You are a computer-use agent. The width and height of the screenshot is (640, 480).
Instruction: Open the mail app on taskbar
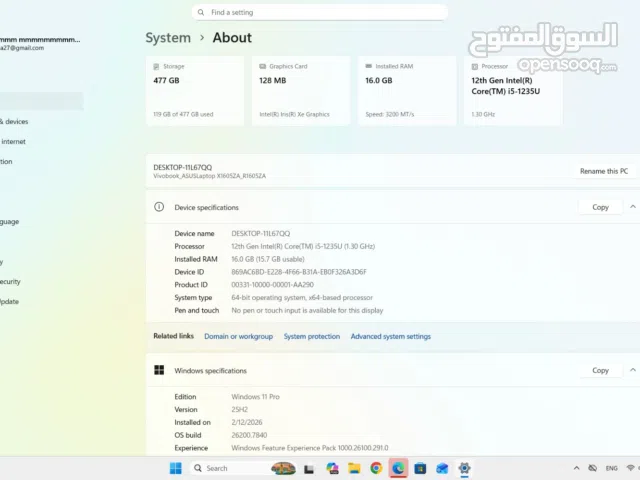coord(442,468)
